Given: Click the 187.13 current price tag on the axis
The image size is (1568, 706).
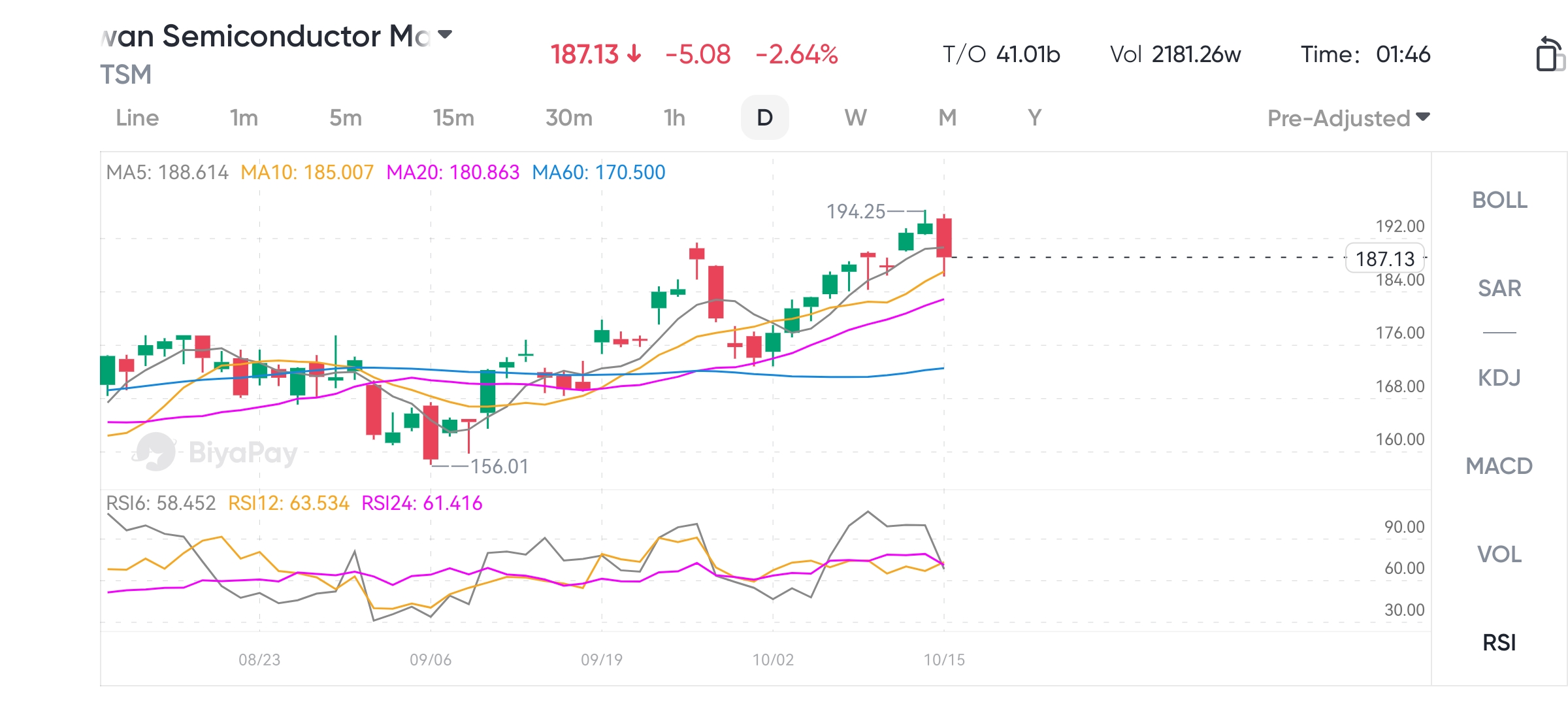Looking at the screenshot, I should coord(1385,259).
